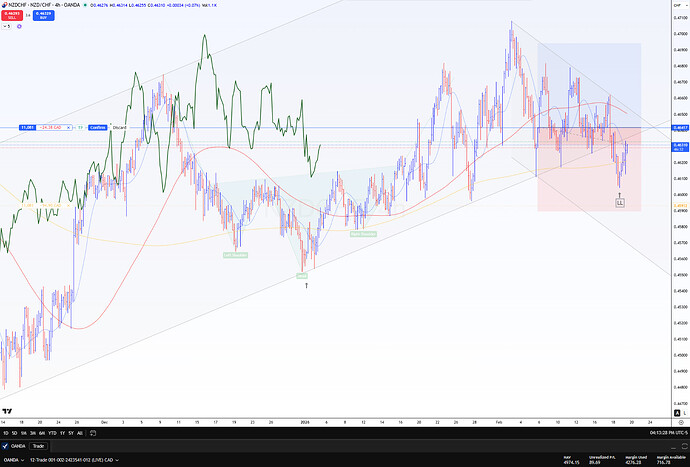The width and height of the screenshot is (690, 467).
Task: Click the LL marker label on chart
Action: 620,203
